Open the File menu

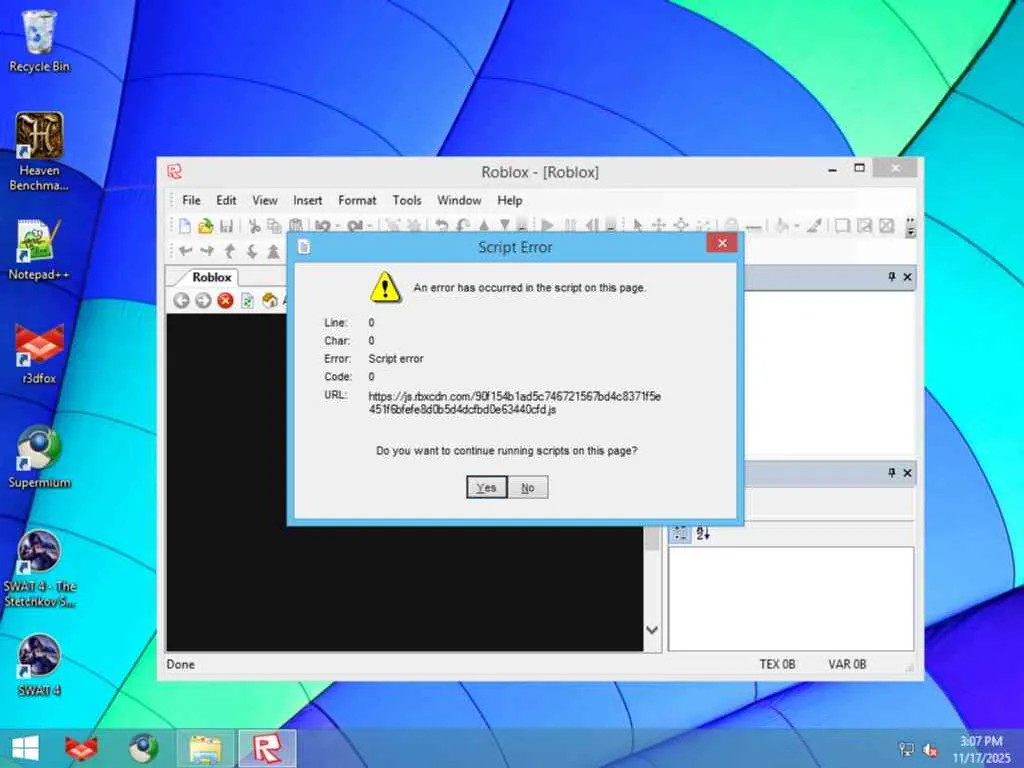191,200
